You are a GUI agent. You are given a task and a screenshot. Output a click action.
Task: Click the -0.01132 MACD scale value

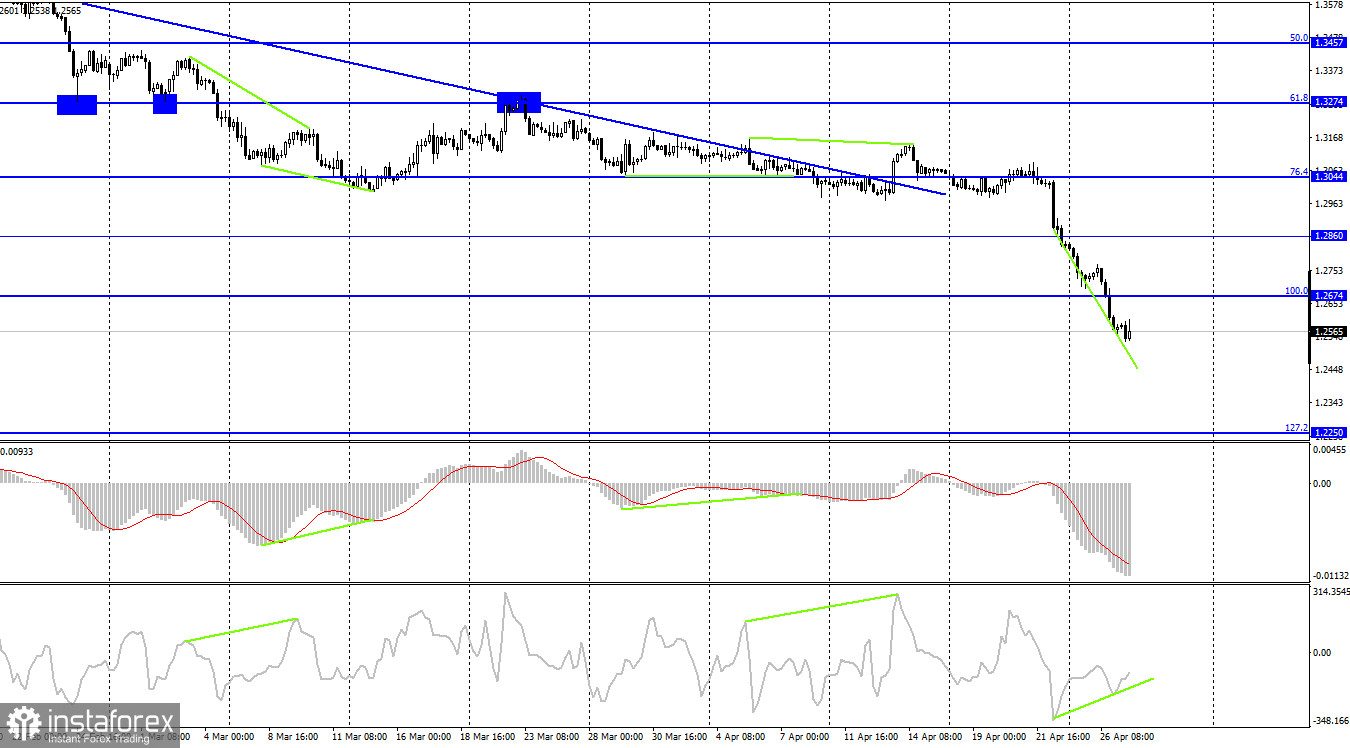click(x=1329, y=575)
